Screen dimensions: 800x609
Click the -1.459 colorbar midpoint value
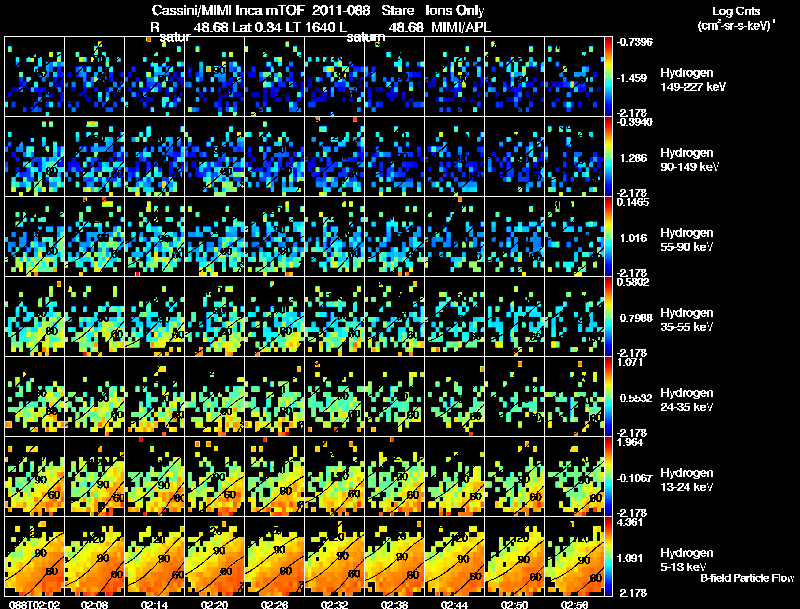coord(632,78)
